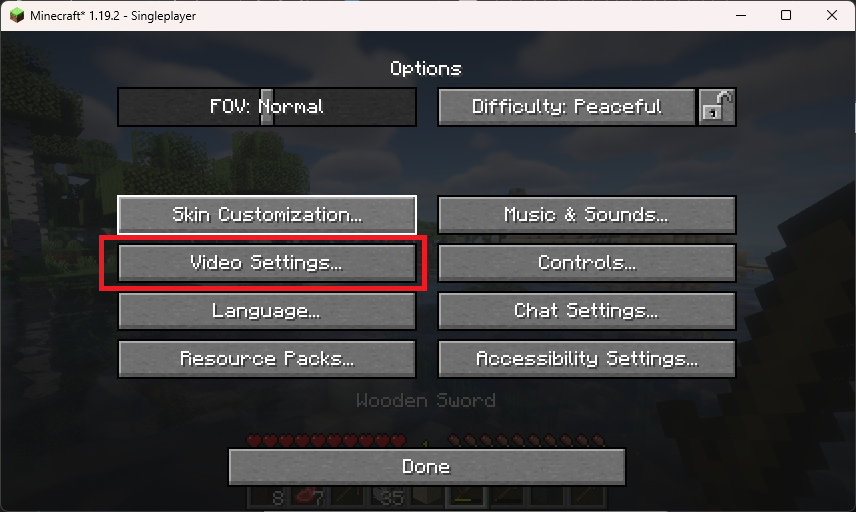Click the red hearts health bar
Image resolution: width=856 pixels, height=512 pixels.
coord(326,440)
